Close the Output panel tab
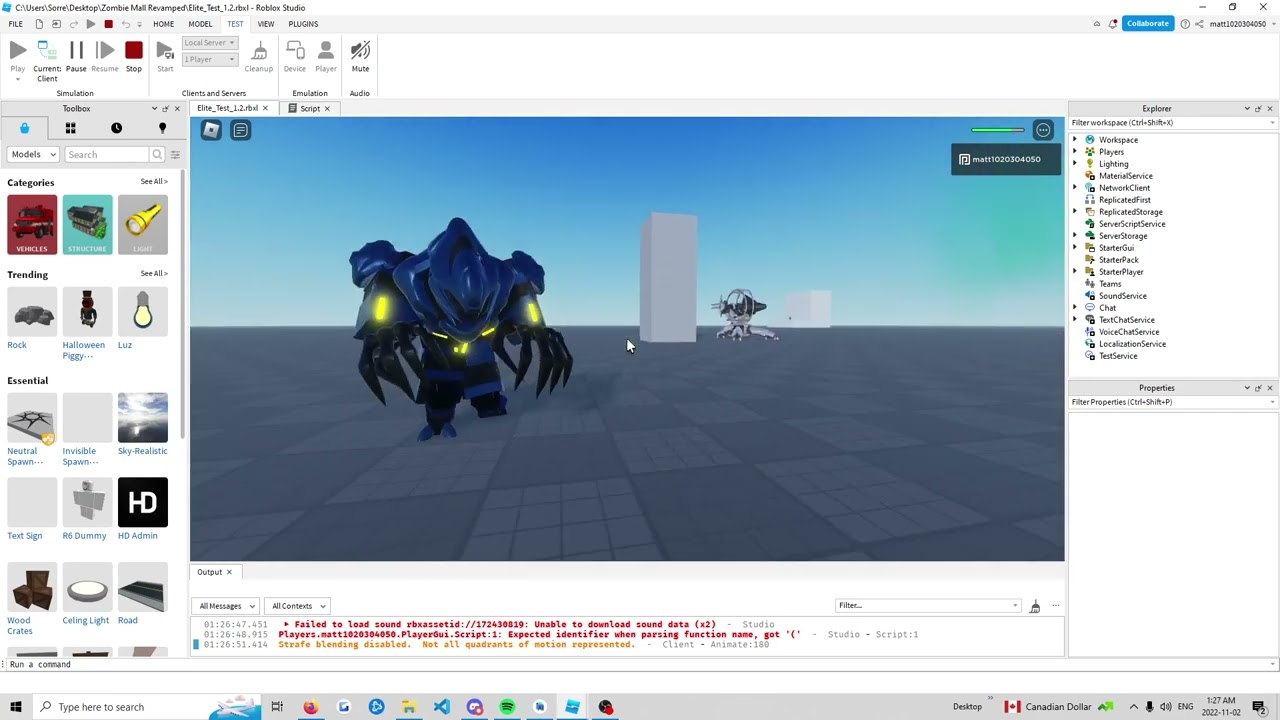 click(229, 572)
